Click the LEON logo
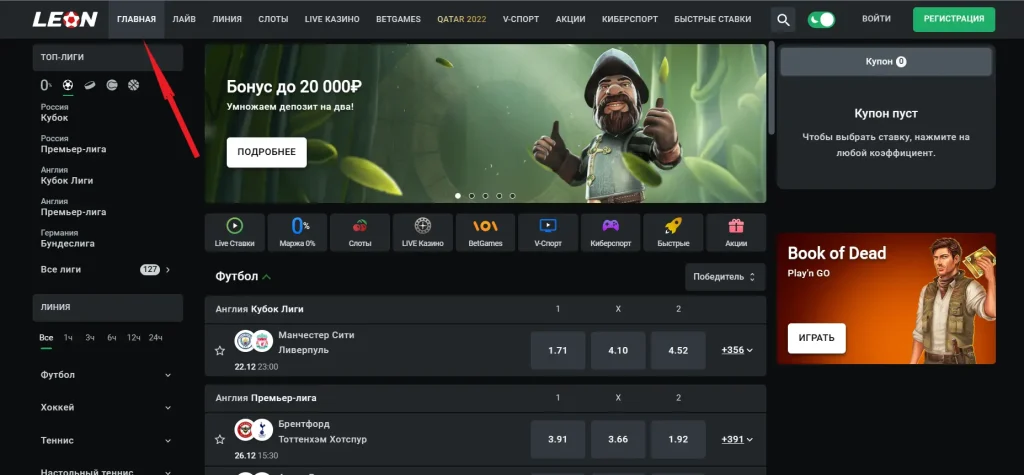Screen dimensions: 1024x475 [65, 19]
